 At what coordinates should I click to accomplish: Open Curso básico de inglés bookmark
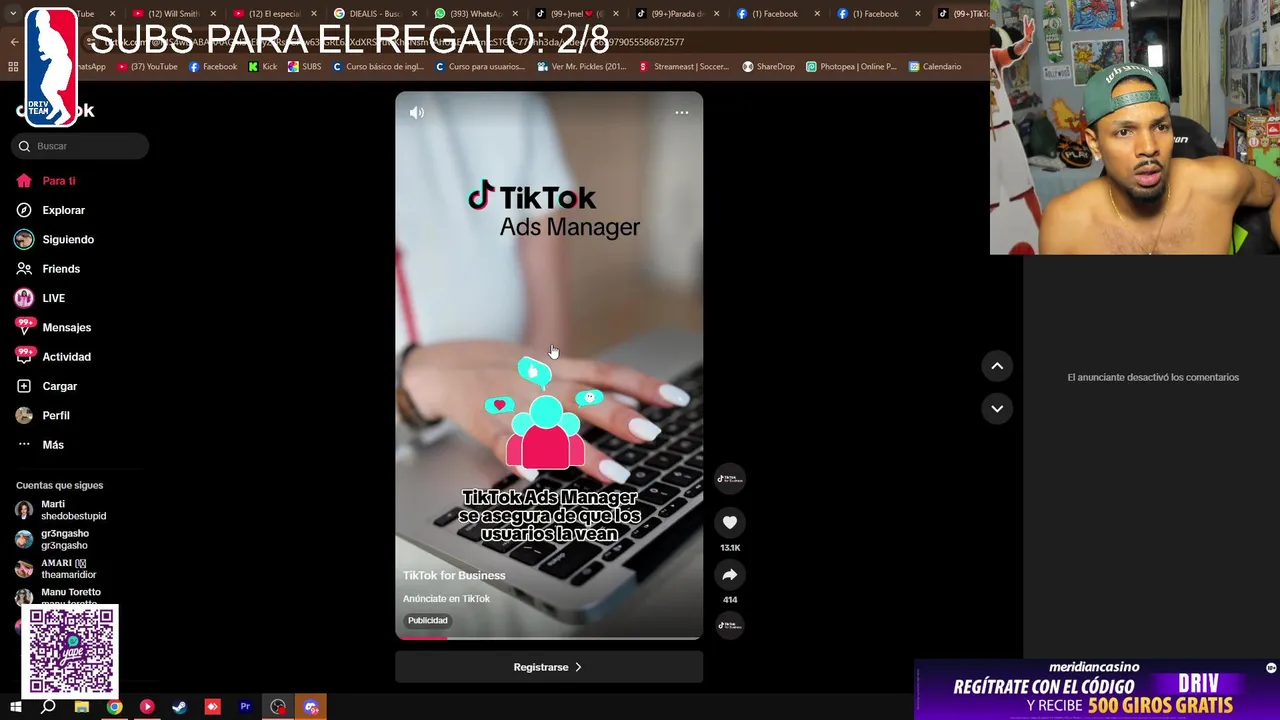click(x=378, y=67)
